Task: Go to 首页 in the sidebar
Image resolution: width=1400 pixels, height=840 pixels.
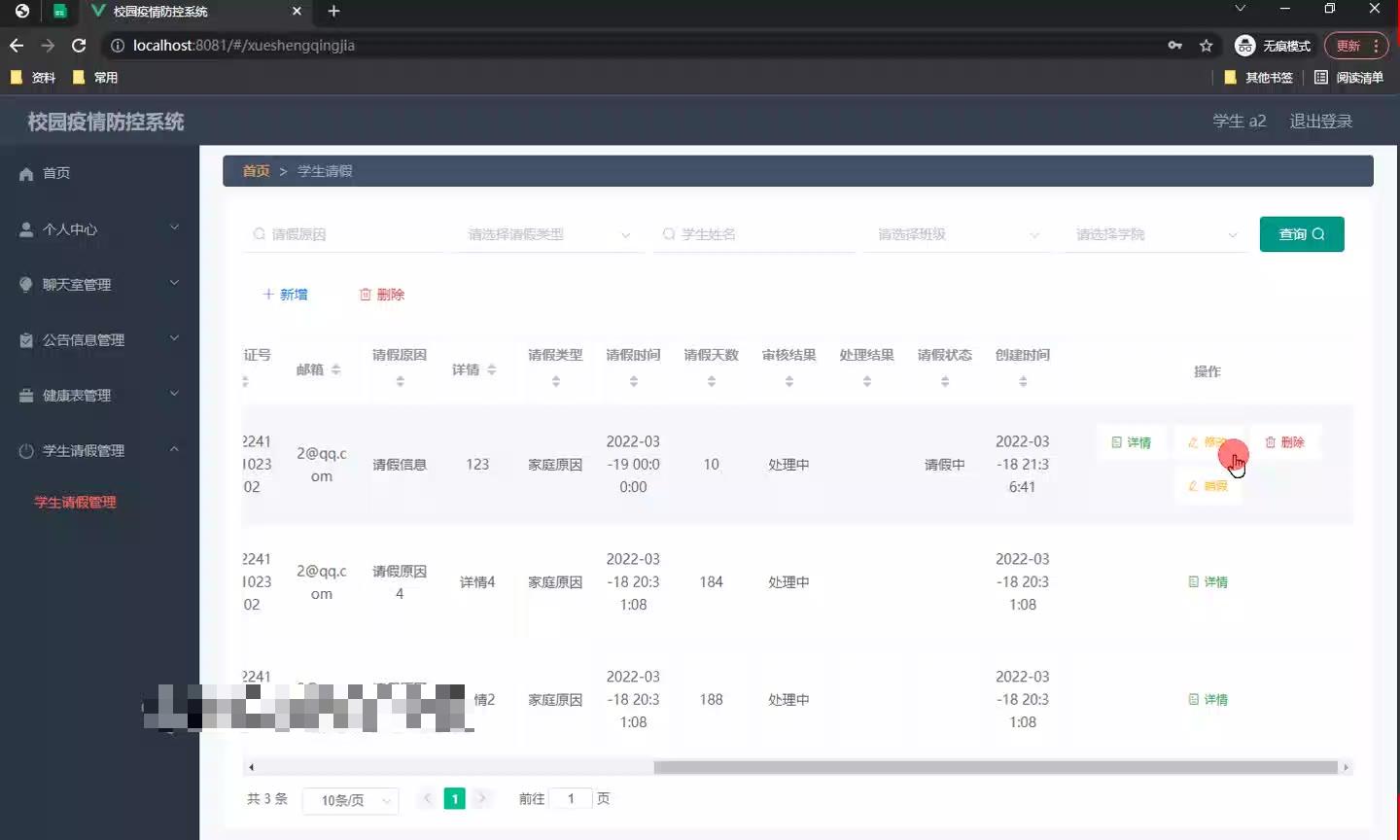Action: point(56,173)
